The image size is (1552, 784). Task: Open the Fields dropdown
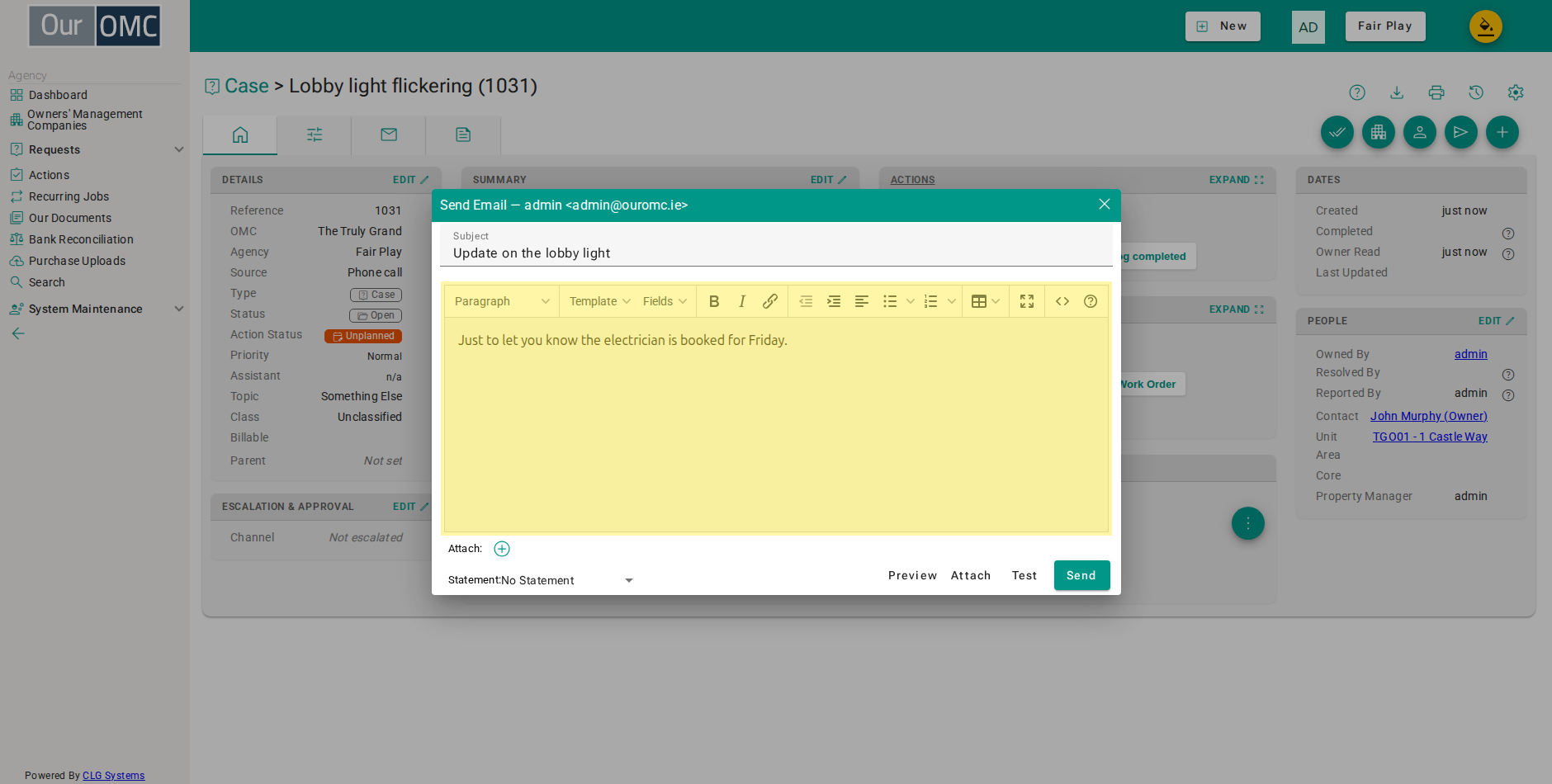pyautogui.click(x=665, y=301)
